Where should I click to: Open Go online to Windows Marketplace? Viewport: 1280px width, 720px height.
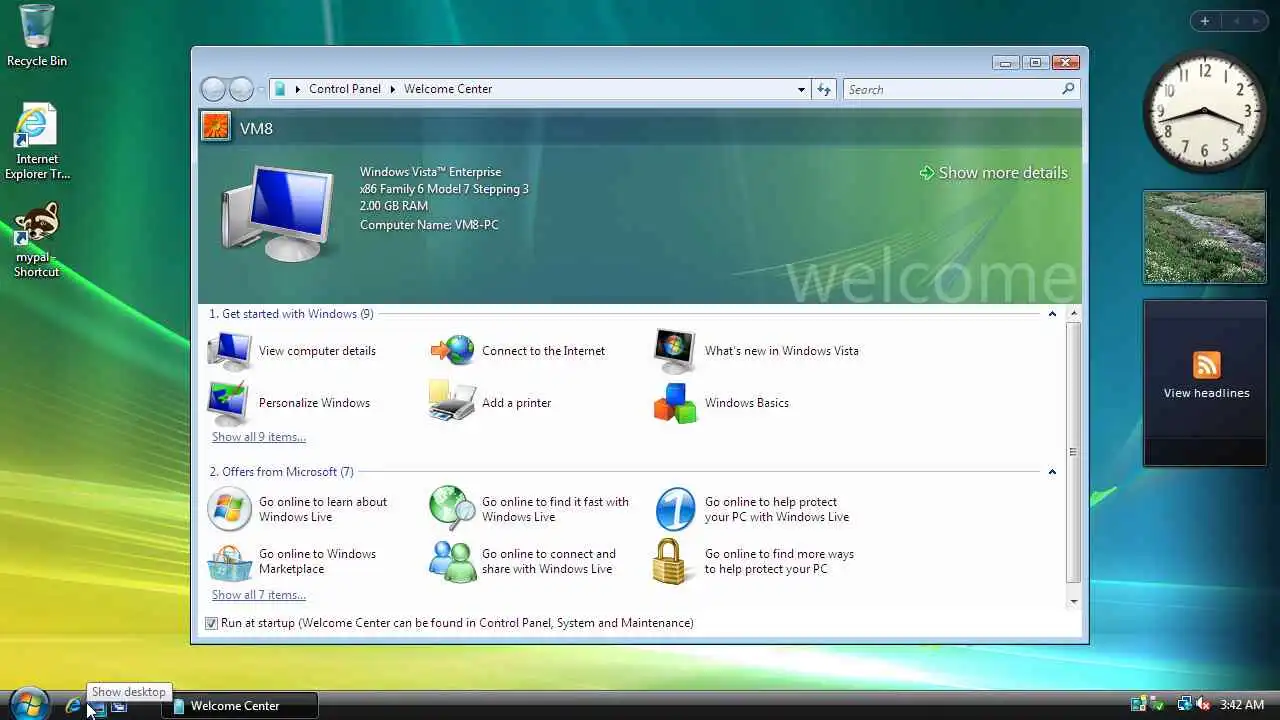pyautogui.click(x=292, y=562)
